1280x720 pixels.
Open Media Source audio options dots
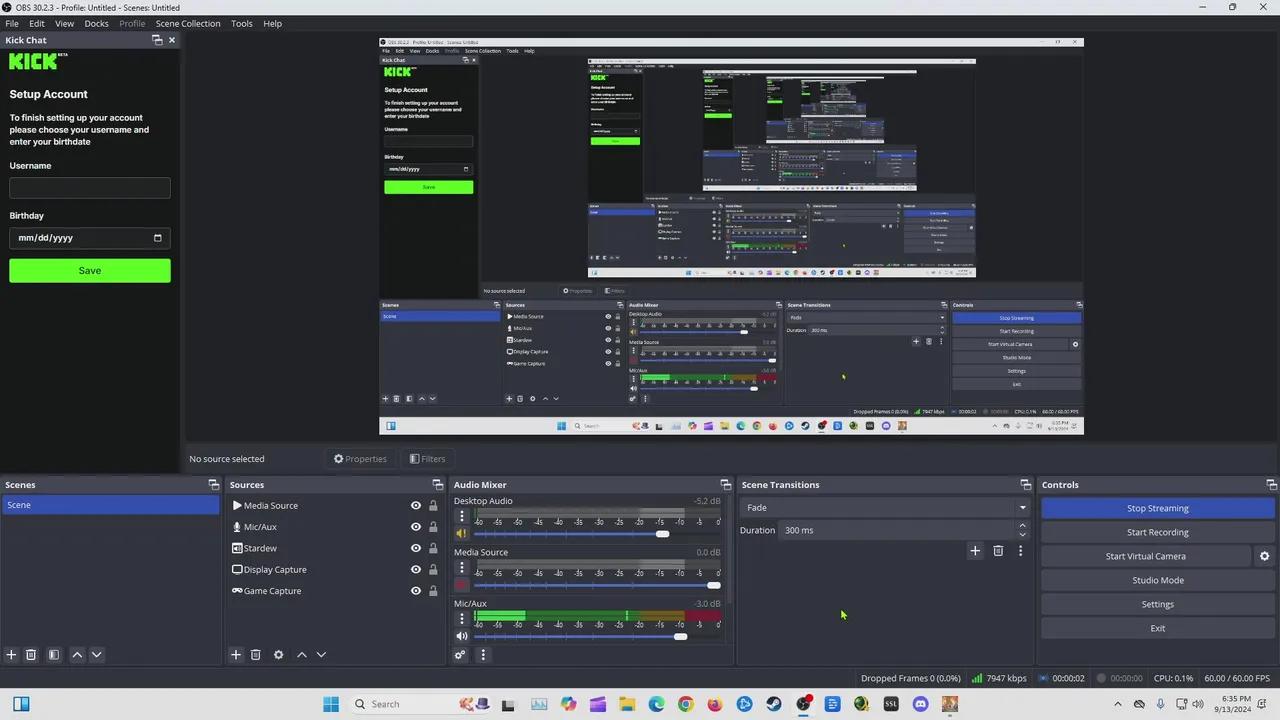[462, 568]
